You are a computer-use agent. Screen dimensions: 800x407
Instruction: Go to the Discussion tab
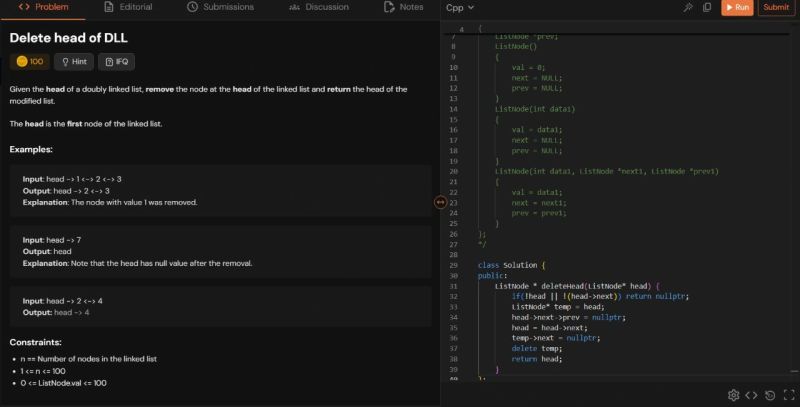point(319,7)
